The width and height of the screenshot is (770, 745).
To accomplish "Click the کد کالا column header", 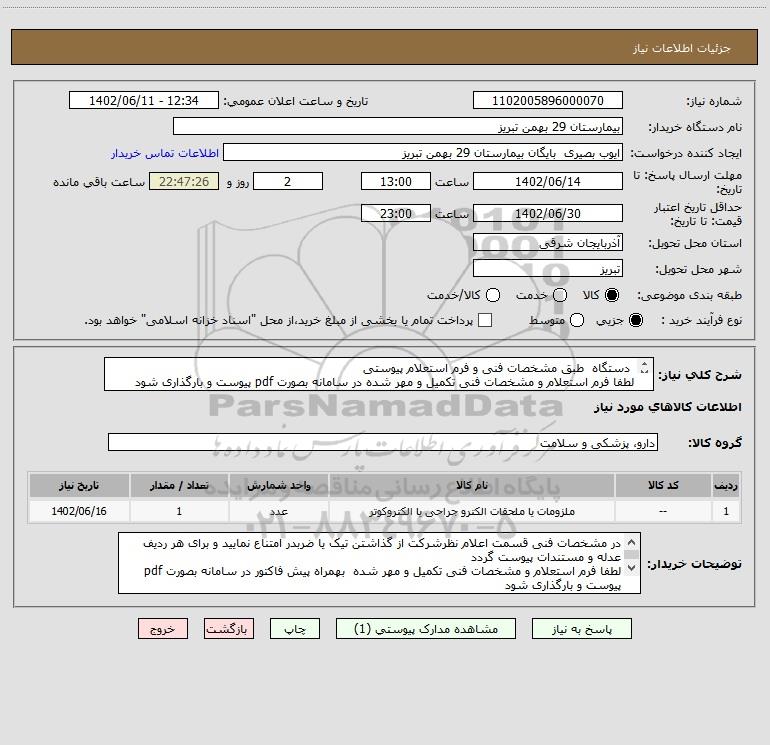I will click(x=663, y=485).
